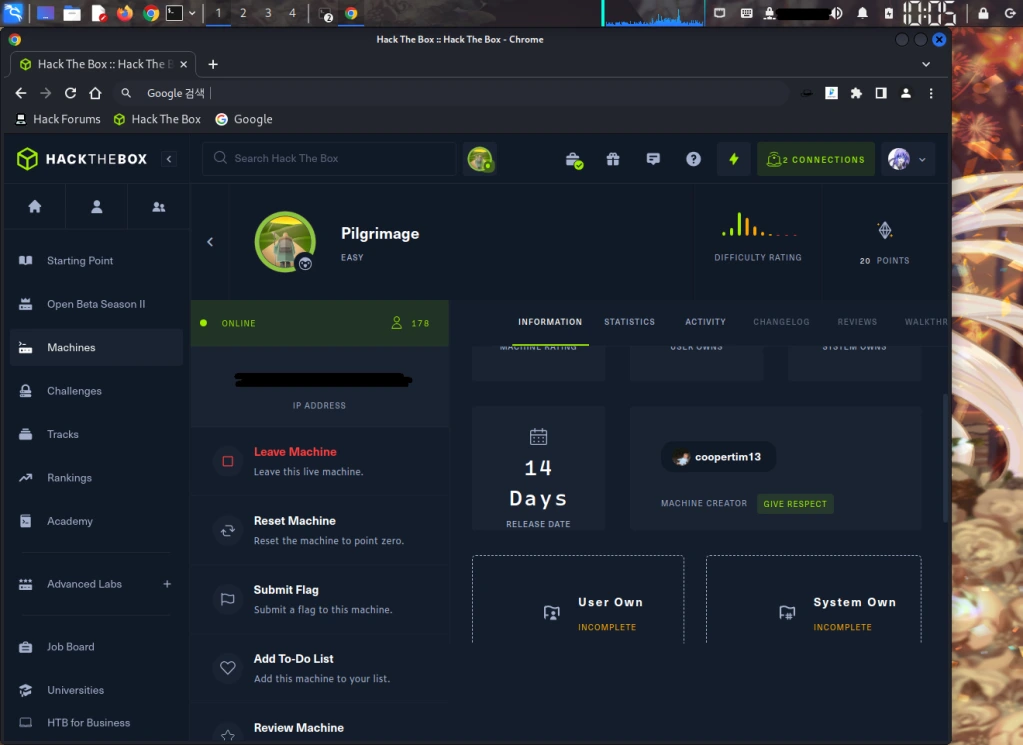Screen dimensions: 1023x745
Task: Open Tracks in sidebar
Action: point(97,434)
